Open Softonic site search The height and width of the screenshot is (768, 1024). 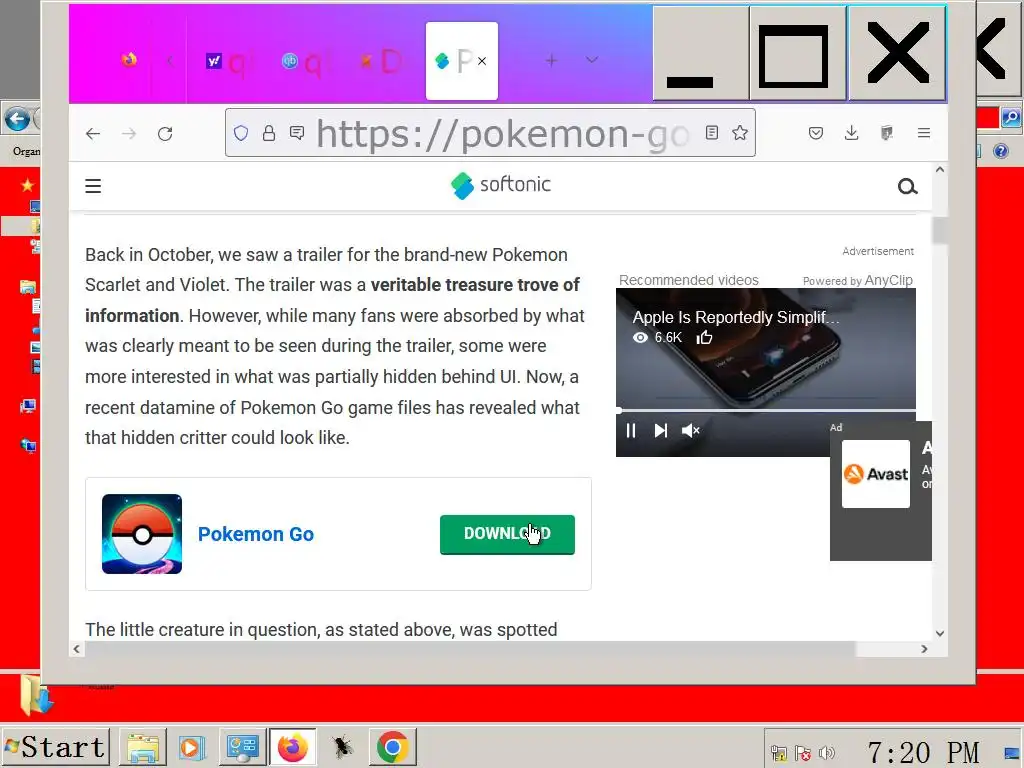tap(907, 187)
